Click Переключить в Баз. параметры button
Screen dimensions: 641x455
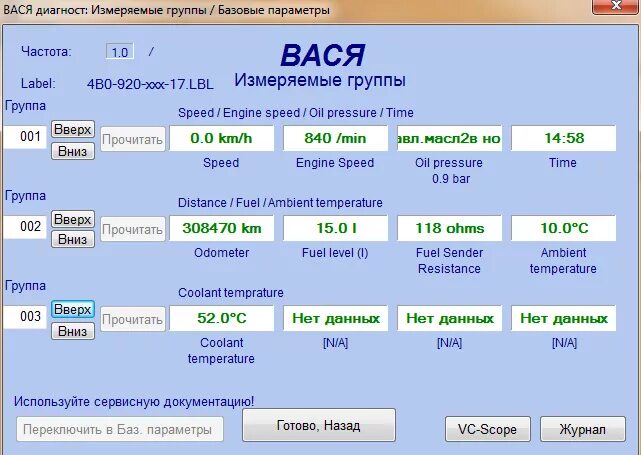tap(120, 429)
